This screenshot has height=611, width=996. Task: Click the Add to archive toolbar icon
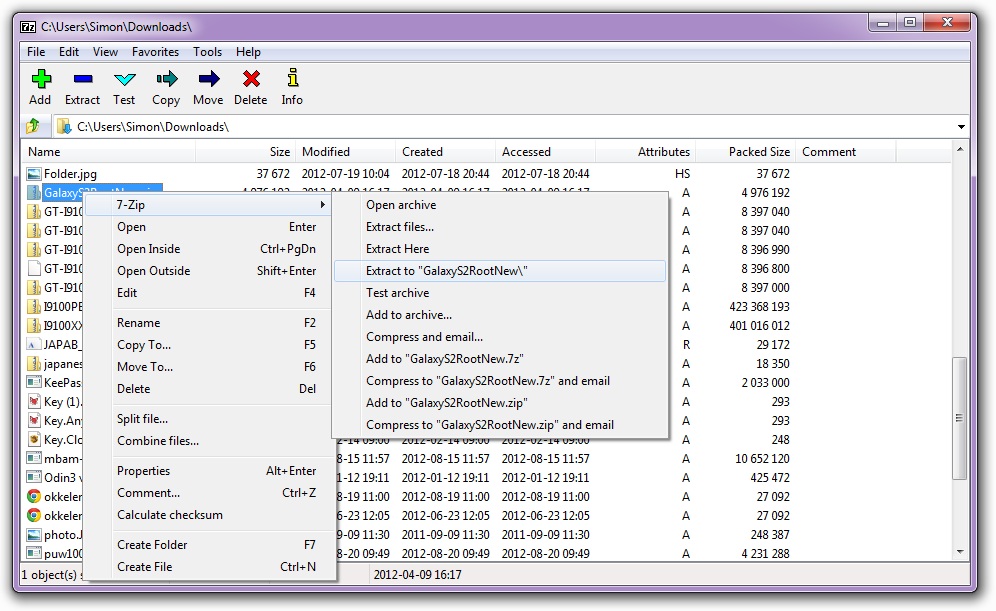click(x=39, y=84)
